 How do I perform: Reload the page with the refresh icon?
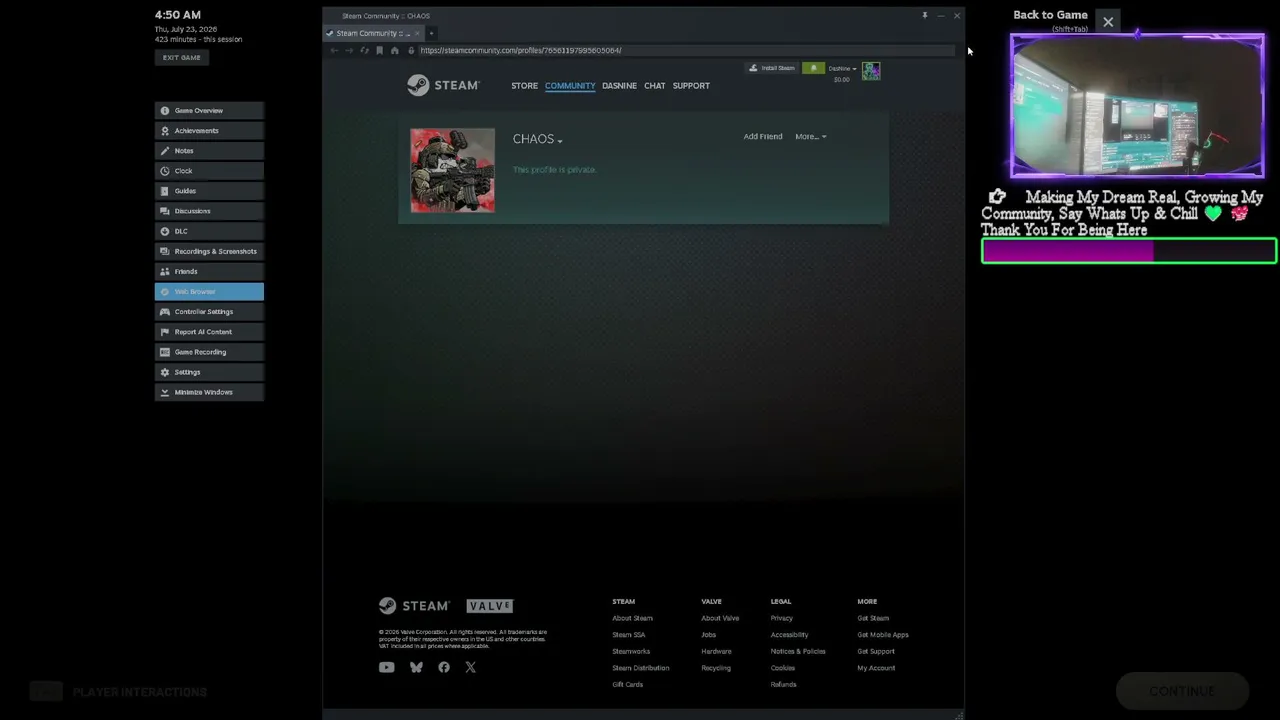pos(364,50)
